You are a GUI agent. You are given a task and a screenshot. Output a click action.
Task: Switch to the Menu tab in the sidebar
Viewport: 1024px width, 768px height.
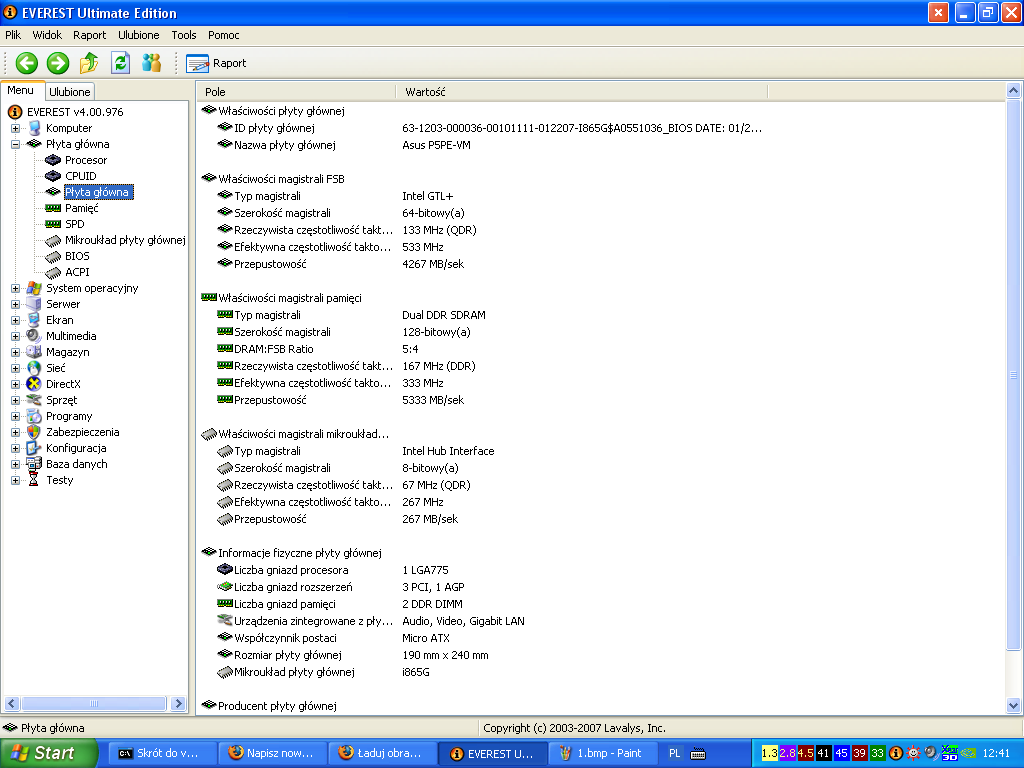click(x=21, y=91)
